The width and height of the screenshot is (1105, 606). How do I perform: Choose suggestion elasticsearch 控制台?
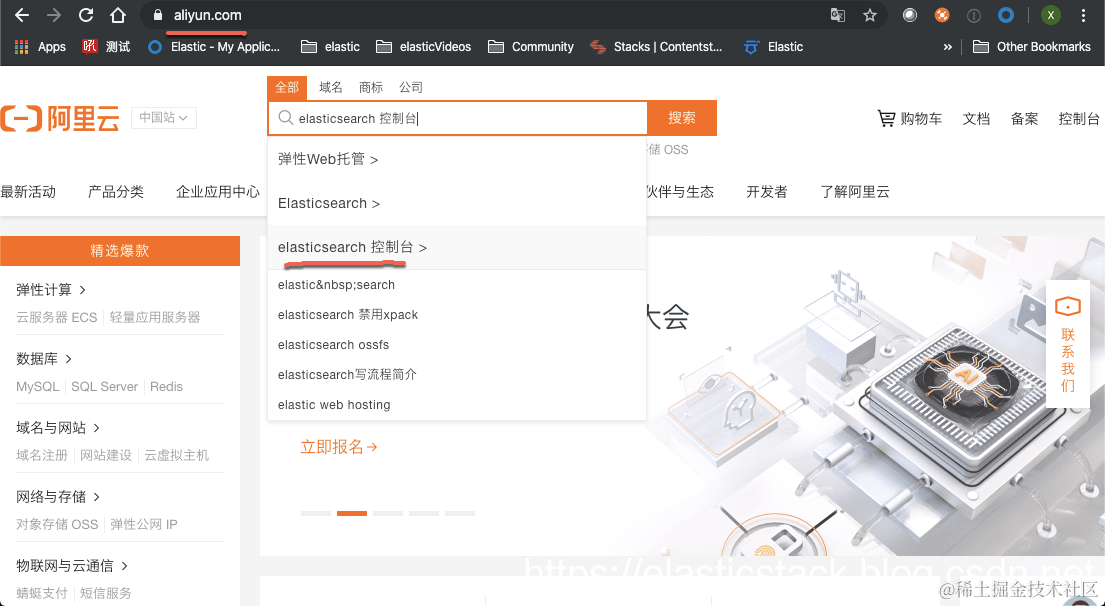pyautogui.click(x=457, y=247)
